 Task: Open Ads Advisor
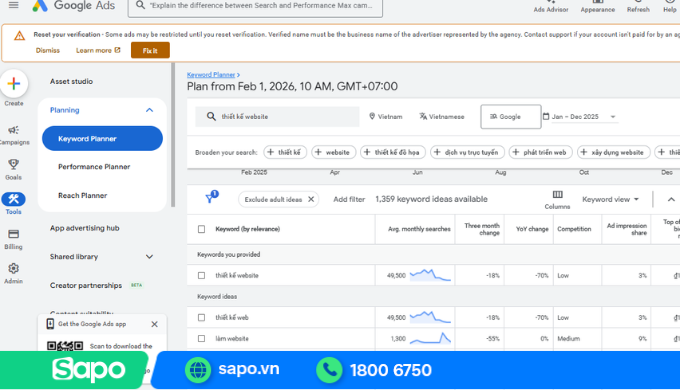point(551,6)
